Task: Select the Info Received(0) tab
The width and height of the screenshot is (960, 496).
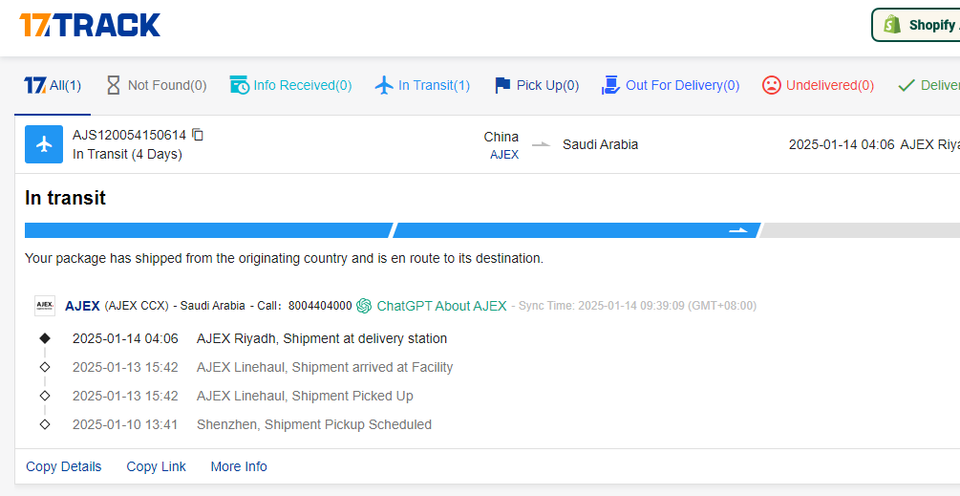Action: (x=291, y=85)
